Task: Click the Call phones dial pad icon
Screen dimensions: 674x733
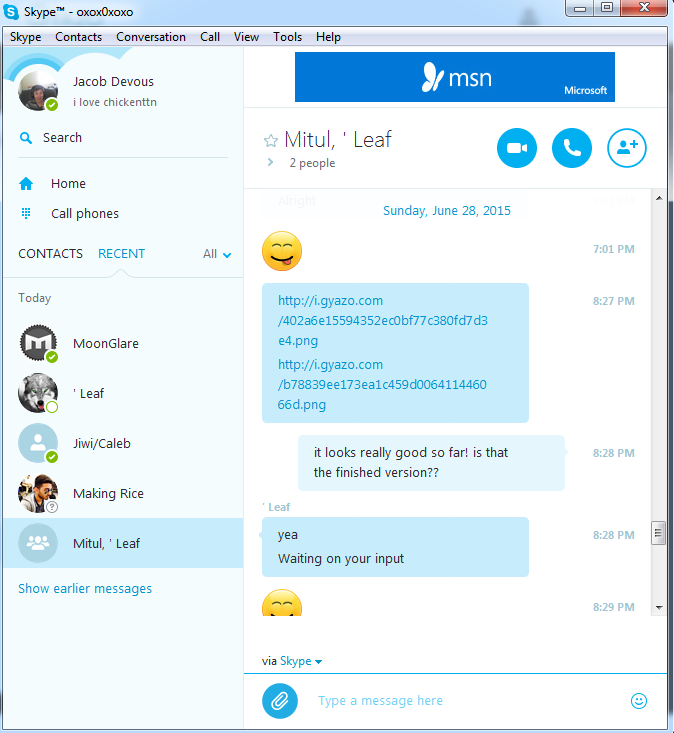Action: pos(26,214)
